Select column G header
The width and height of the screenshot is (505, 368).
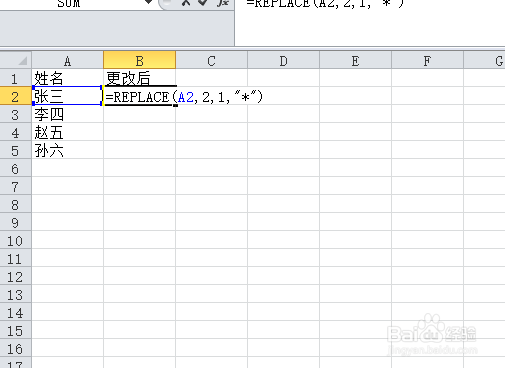click(484, 61)
